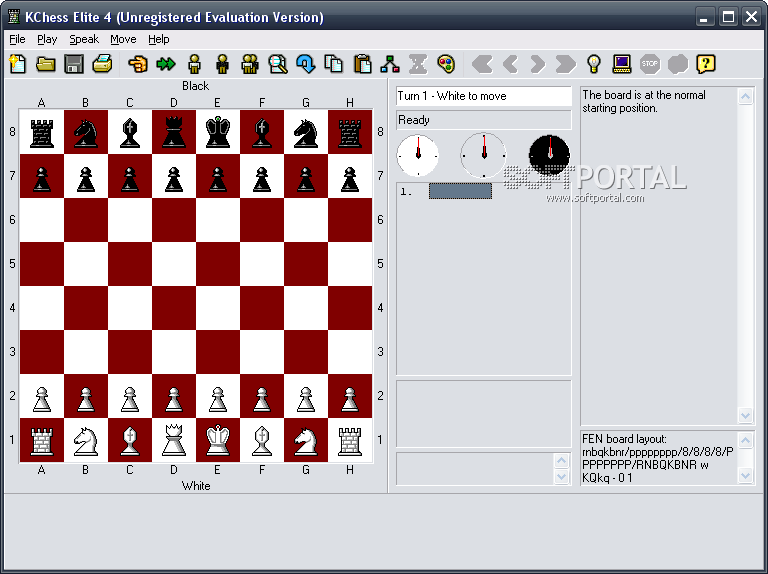This screenshot has width=768, height=574.
Task: Click the tree diagram toolbar icon
Action: 390,64
